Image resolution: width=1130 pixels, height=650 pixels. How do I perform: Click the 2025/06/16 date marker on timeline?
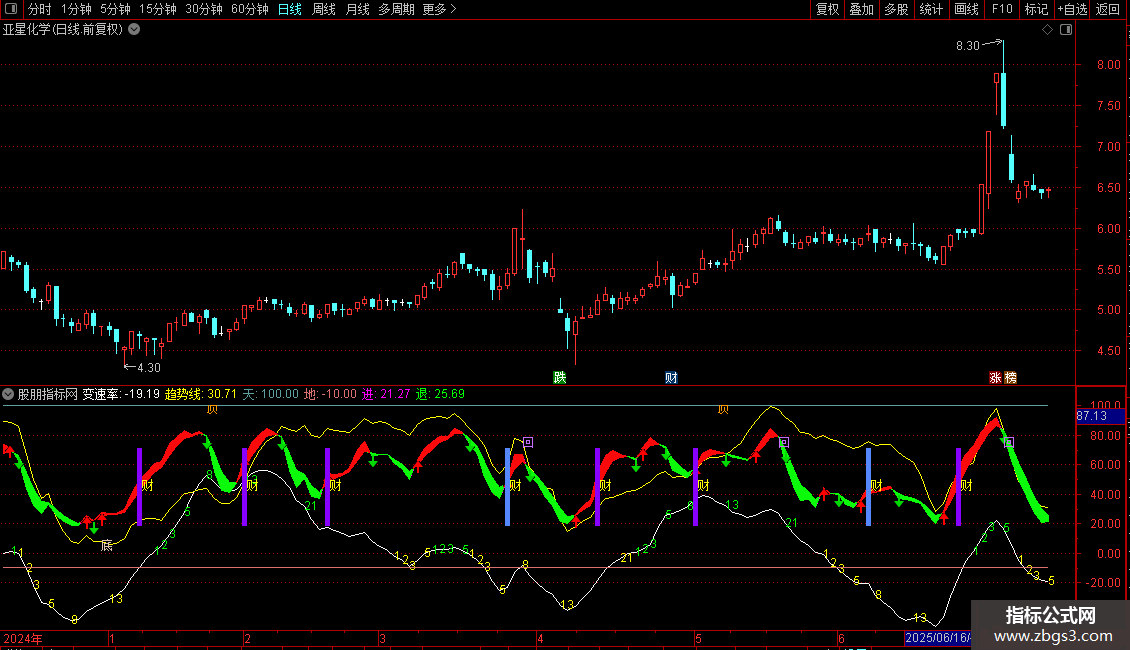tap(935, 637)
